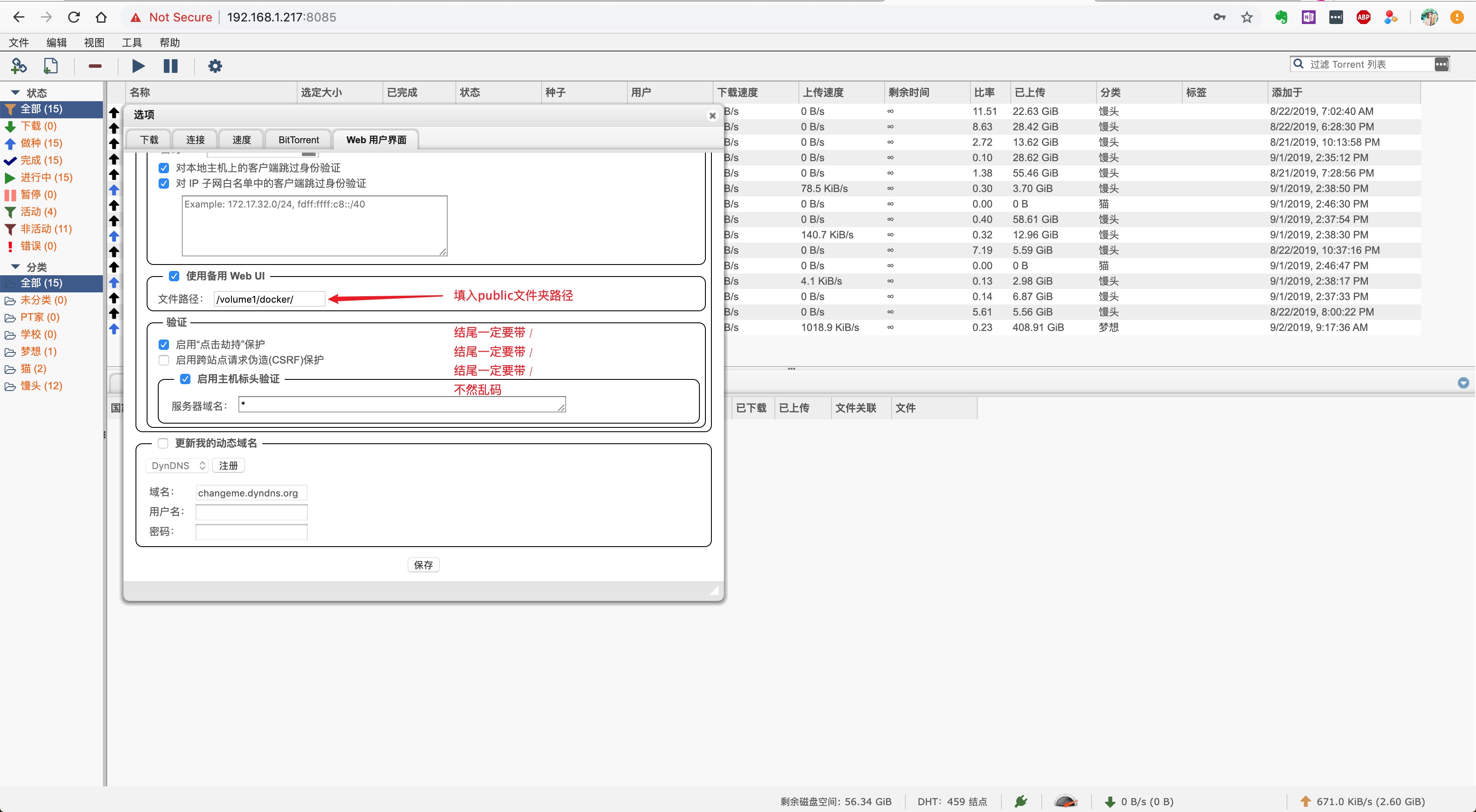Open the DynDNS service dropdown
The image size is (1476, 812).
177,465
